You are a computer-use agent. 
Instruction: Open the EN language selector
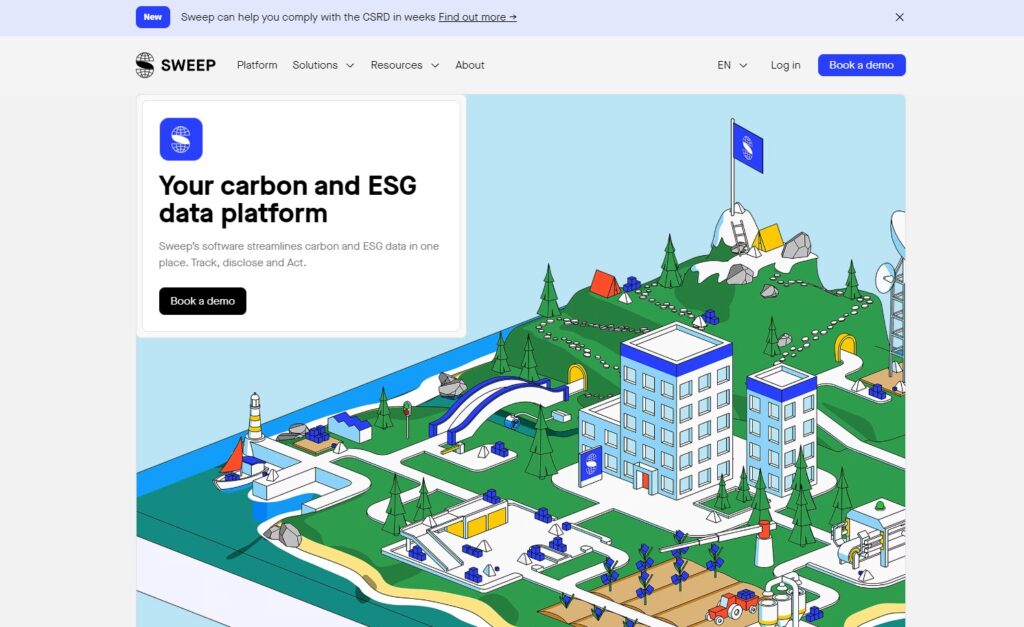[x=732, y=65]
